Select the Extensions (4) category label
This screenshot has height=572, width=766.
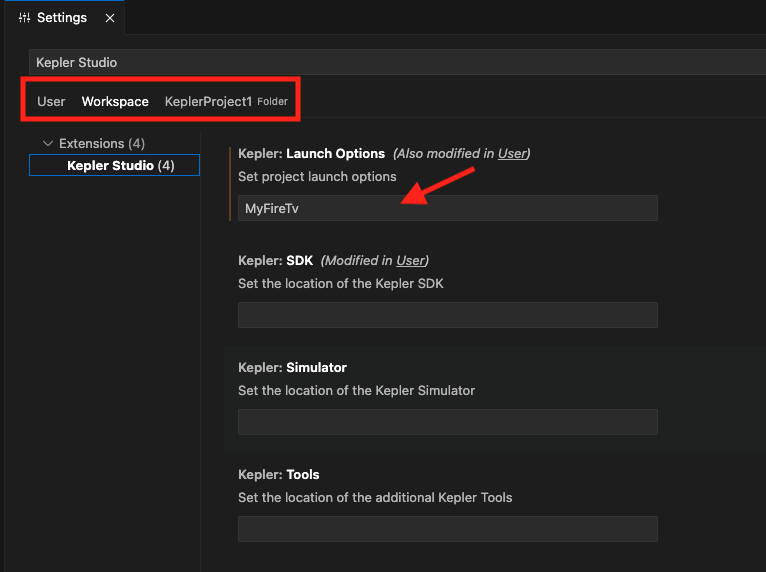[x=102, y=144]
